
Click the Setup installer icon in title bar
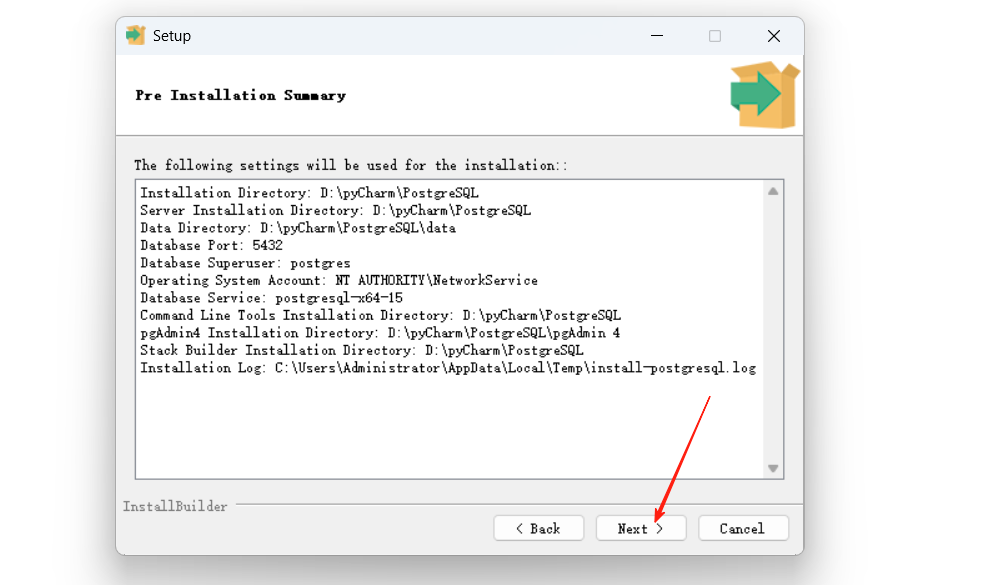136,36
